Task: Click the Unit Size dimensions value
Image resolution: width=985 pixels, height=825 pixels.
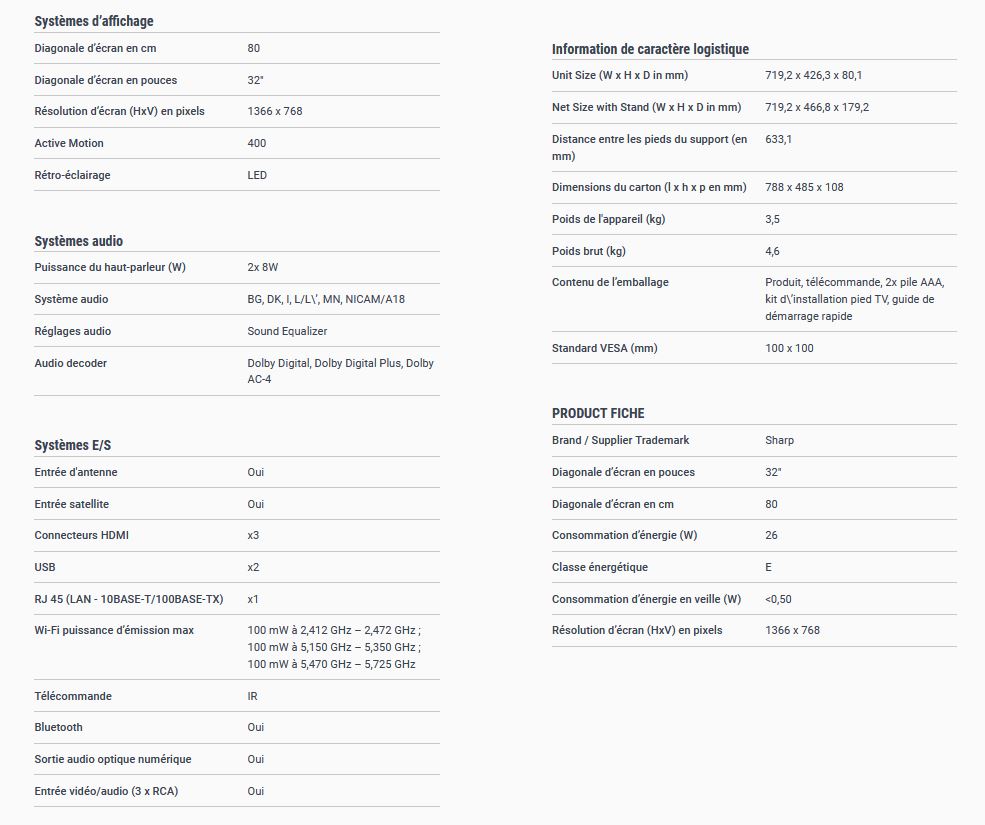Action: [x=813, y=75]
